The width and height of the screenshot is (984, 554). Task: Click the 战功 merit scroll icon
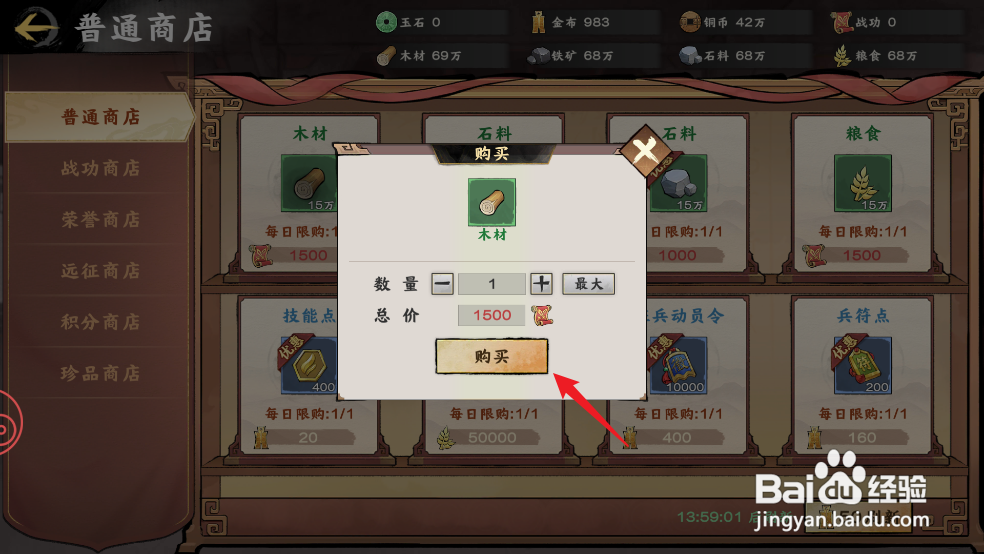842,22
